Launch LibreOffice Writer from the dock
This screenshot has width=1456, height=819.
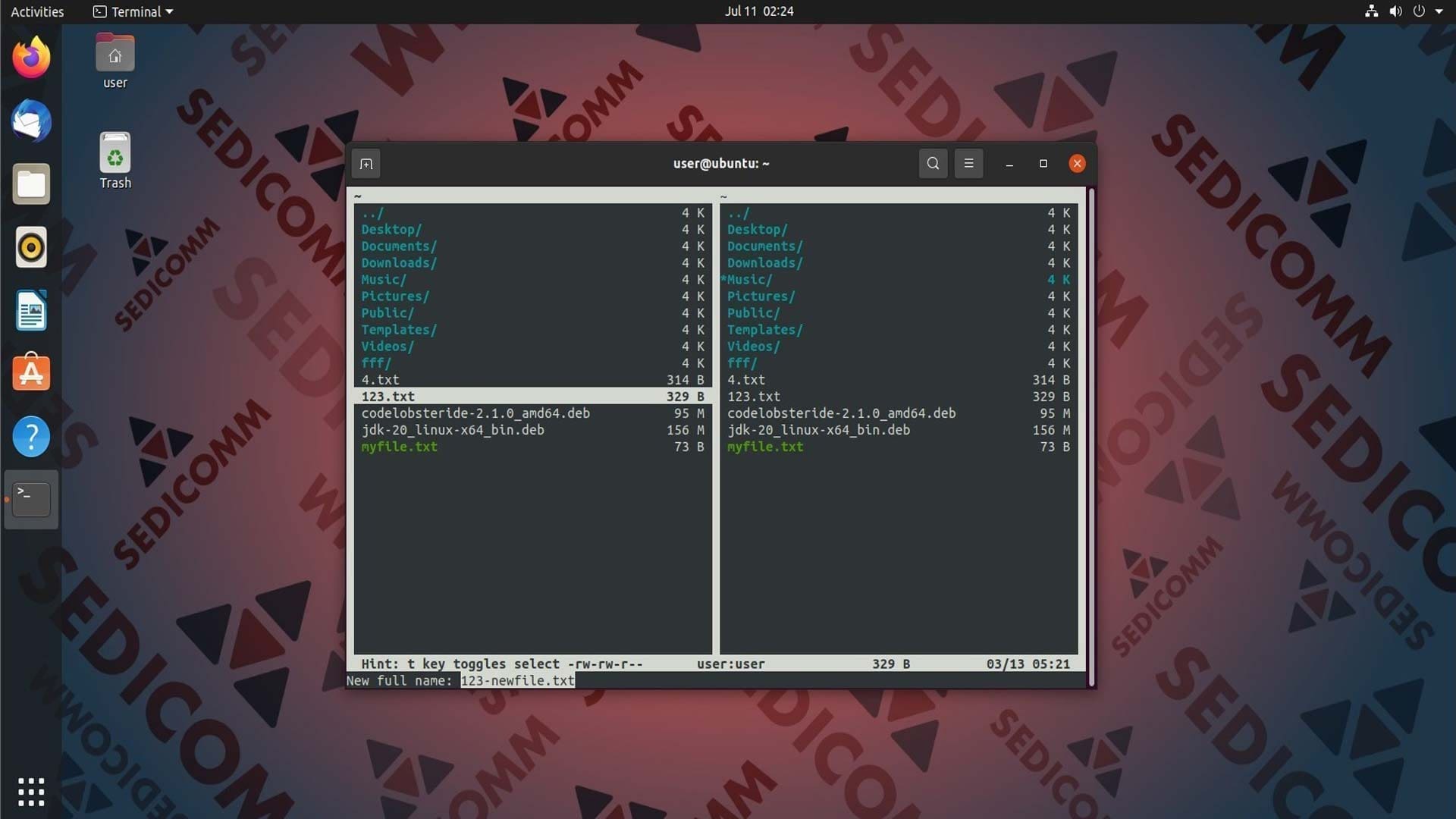point(31,310)
